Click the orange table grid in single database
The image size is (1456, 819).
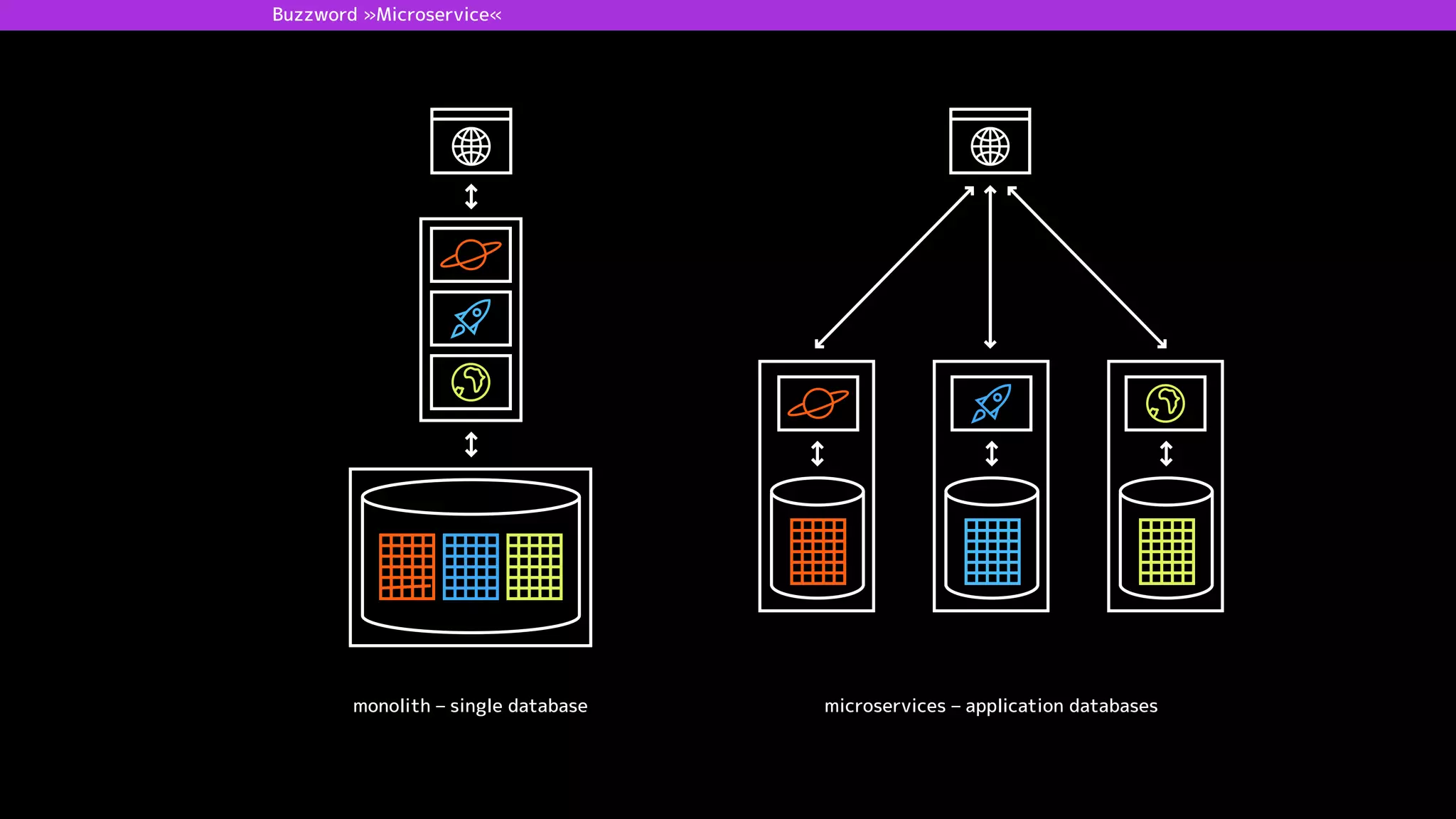tap(407, 567)
